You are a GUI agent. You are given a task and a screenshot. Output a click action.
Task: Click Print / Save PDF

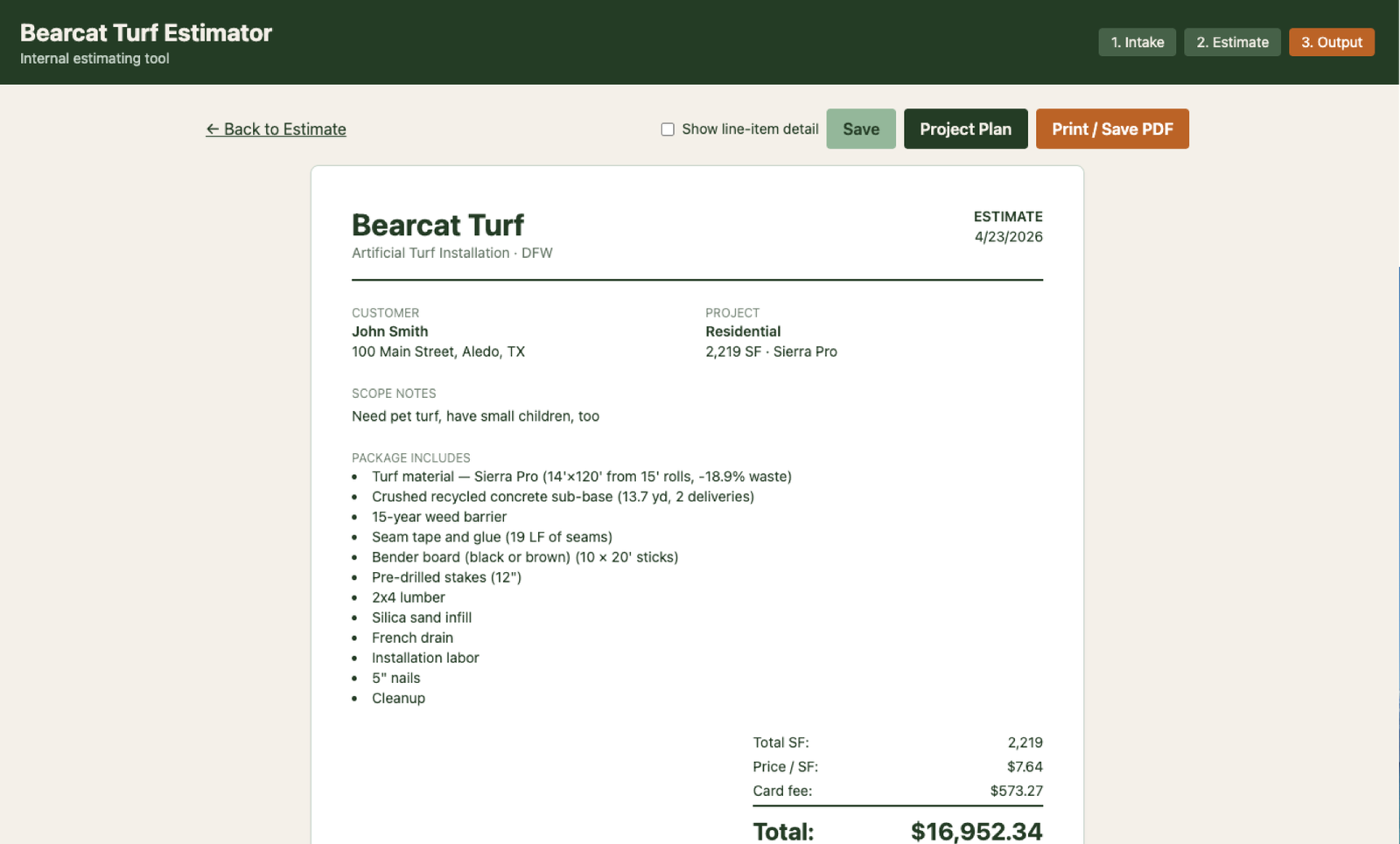[1112, 129]
